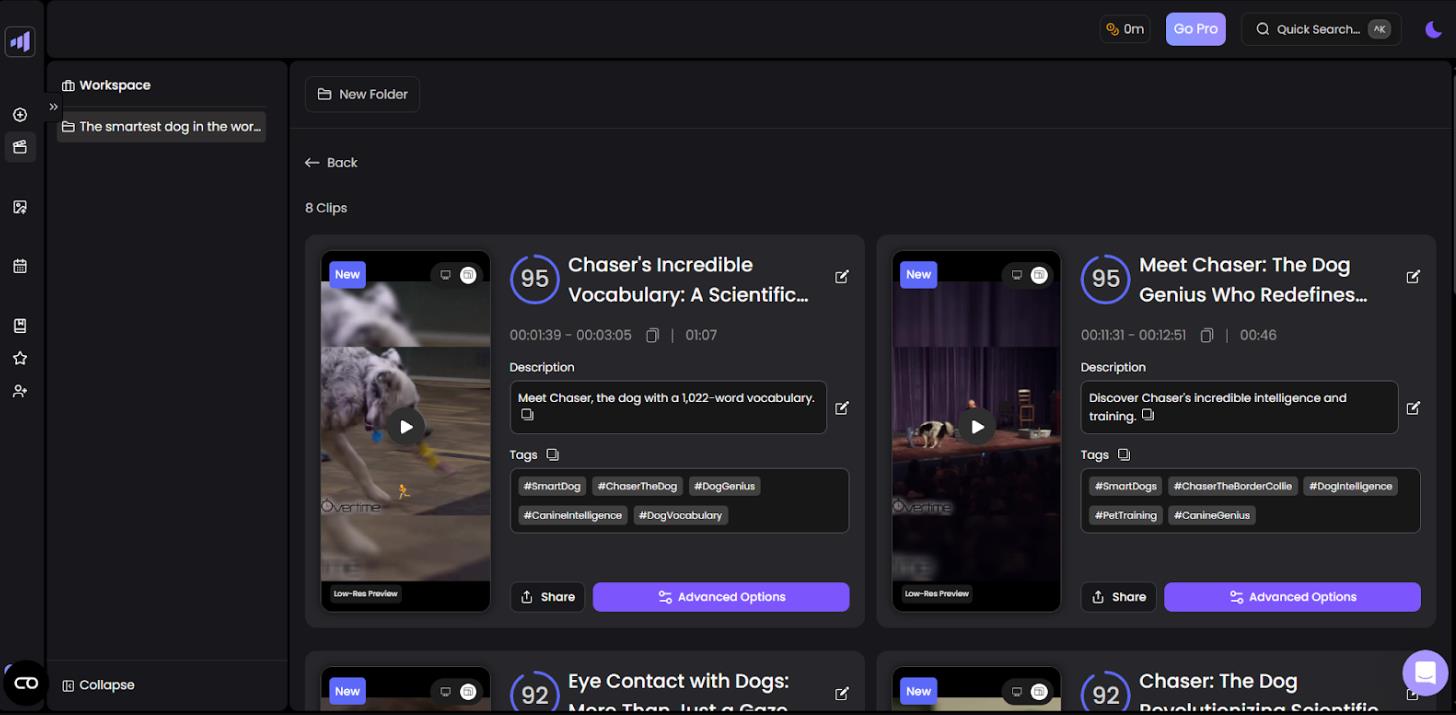Copy timestamp 00:01:39 - 00:03:05
This screenshot has height=715, width=1456.
click(652, 335)
